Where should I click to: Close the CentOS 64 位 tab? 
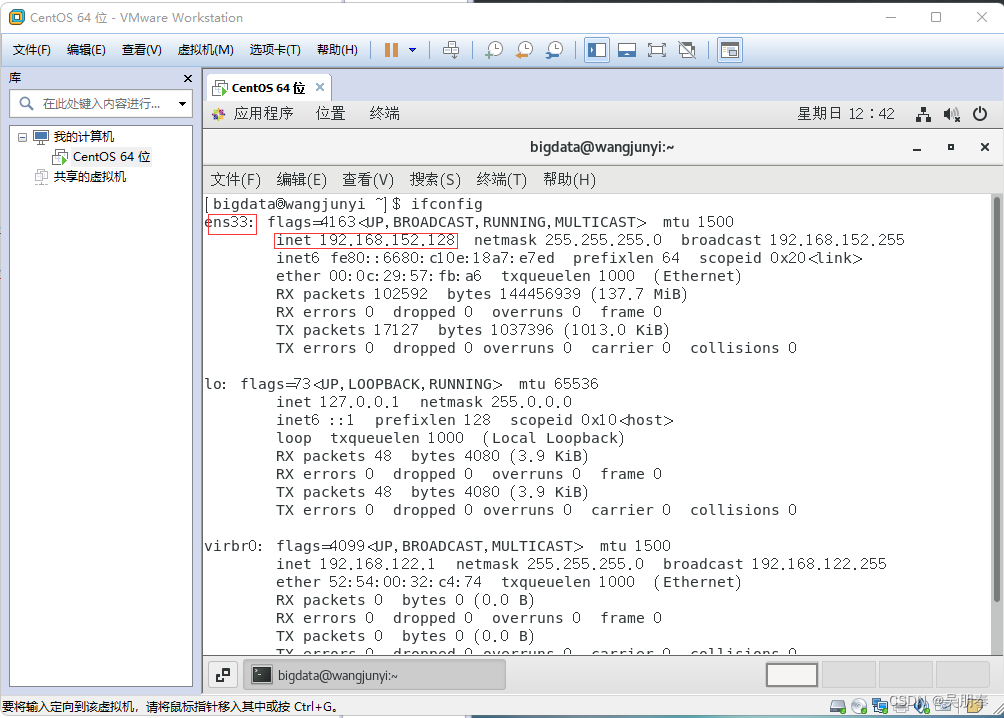(x=320, y=87)
